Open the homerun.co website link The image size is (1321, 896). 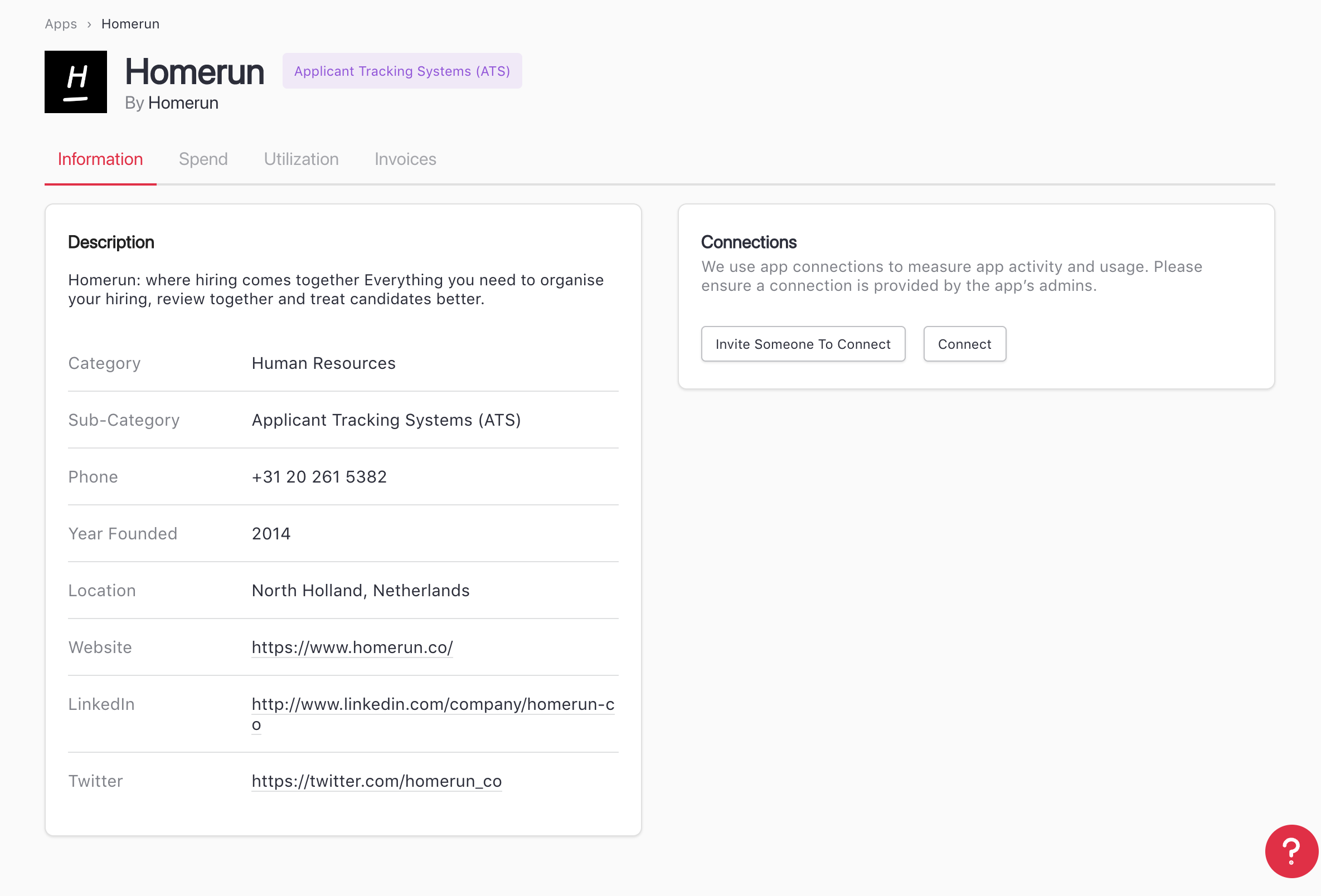[x=352, y=647]
